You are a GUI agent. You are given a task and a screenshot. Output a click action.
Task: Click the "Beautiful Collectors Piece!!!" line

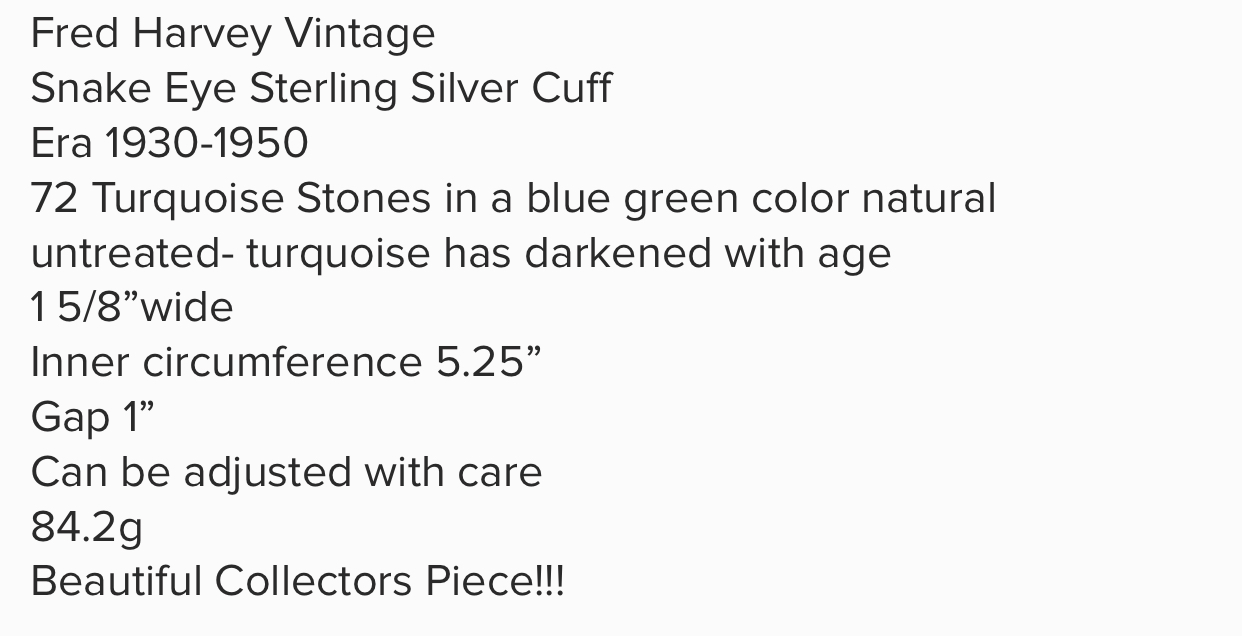point(298,581)
